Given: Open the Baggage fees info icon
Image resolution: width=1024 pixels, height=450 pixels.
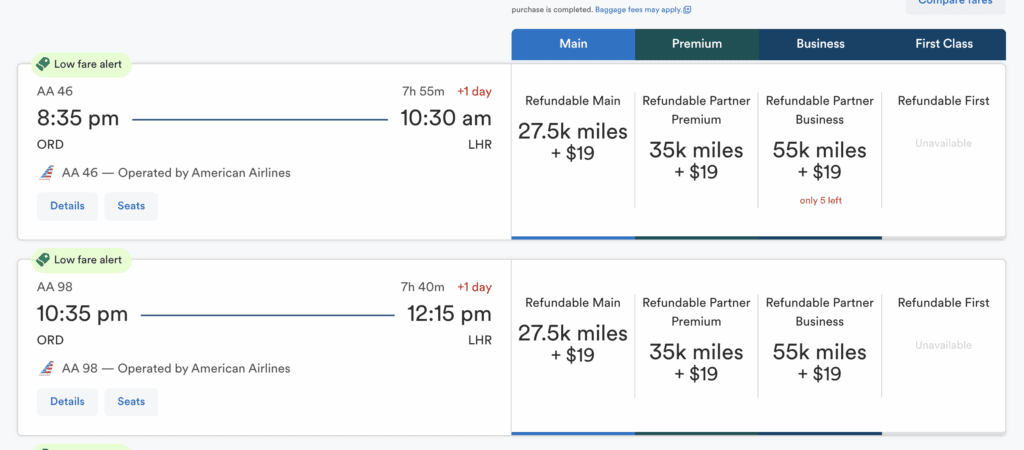Looking at the screenshot, I should [x=687, y=10].
